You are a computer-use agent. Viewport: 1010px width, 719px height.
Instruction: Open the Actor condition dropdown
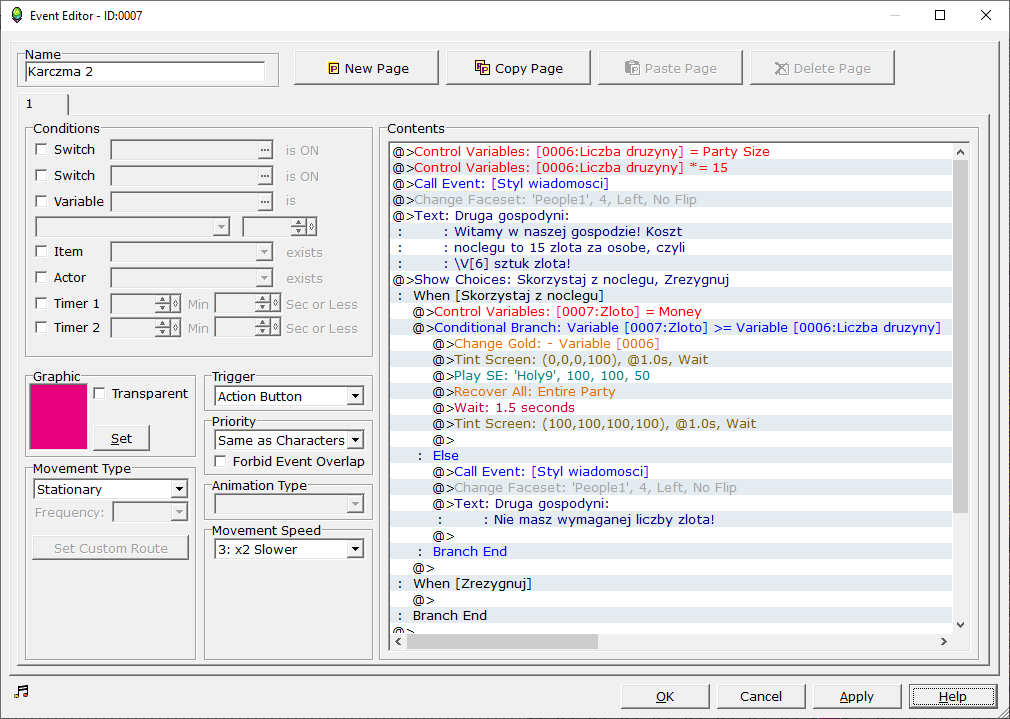[x=192, y=278]
